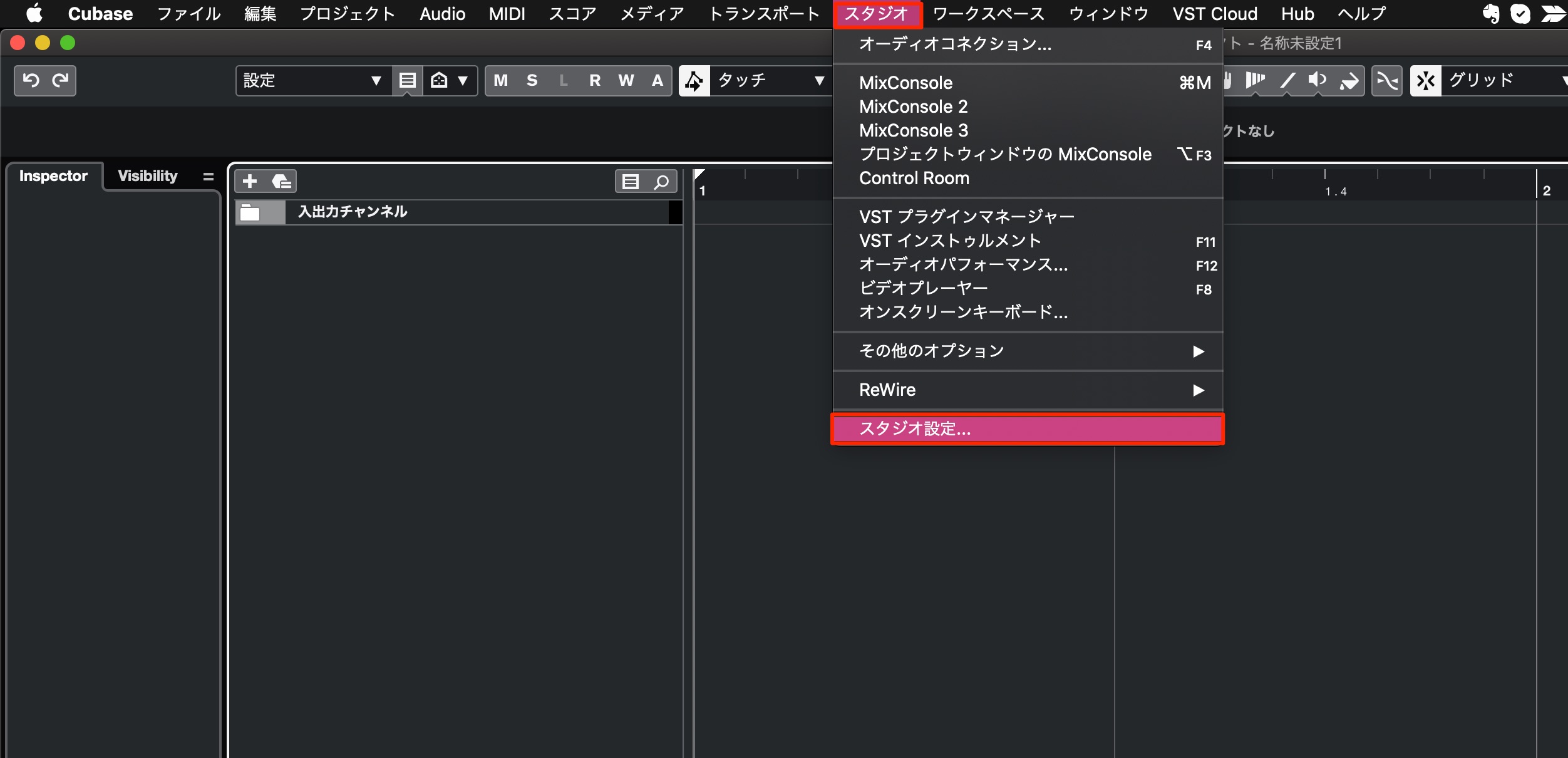
Task: Open the ウィンドウ menu
Action: (1108, 14)
